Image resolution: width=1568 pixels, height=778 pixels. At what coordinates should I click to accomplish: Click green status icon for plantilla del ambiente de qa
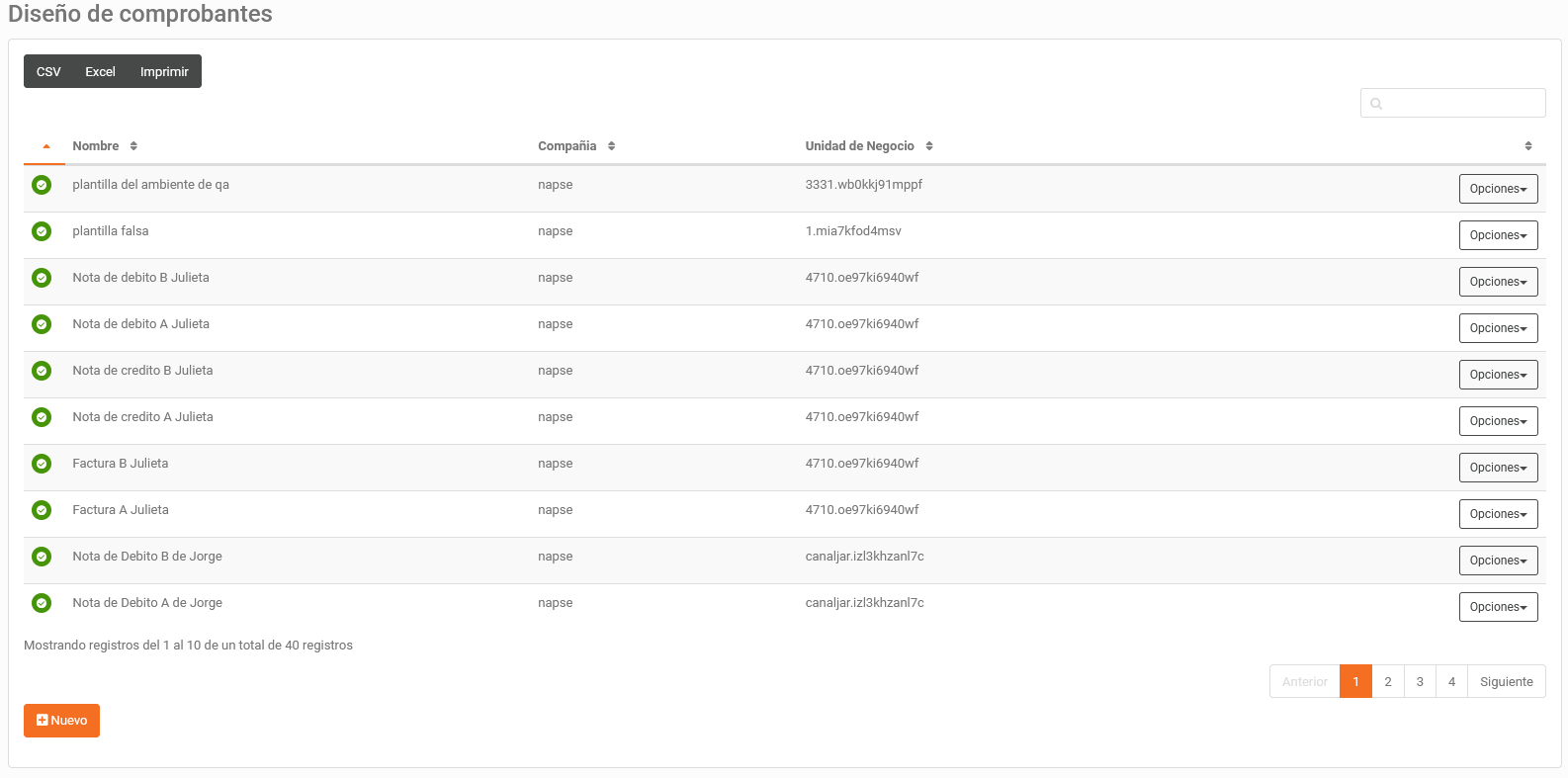click(42, 185)
